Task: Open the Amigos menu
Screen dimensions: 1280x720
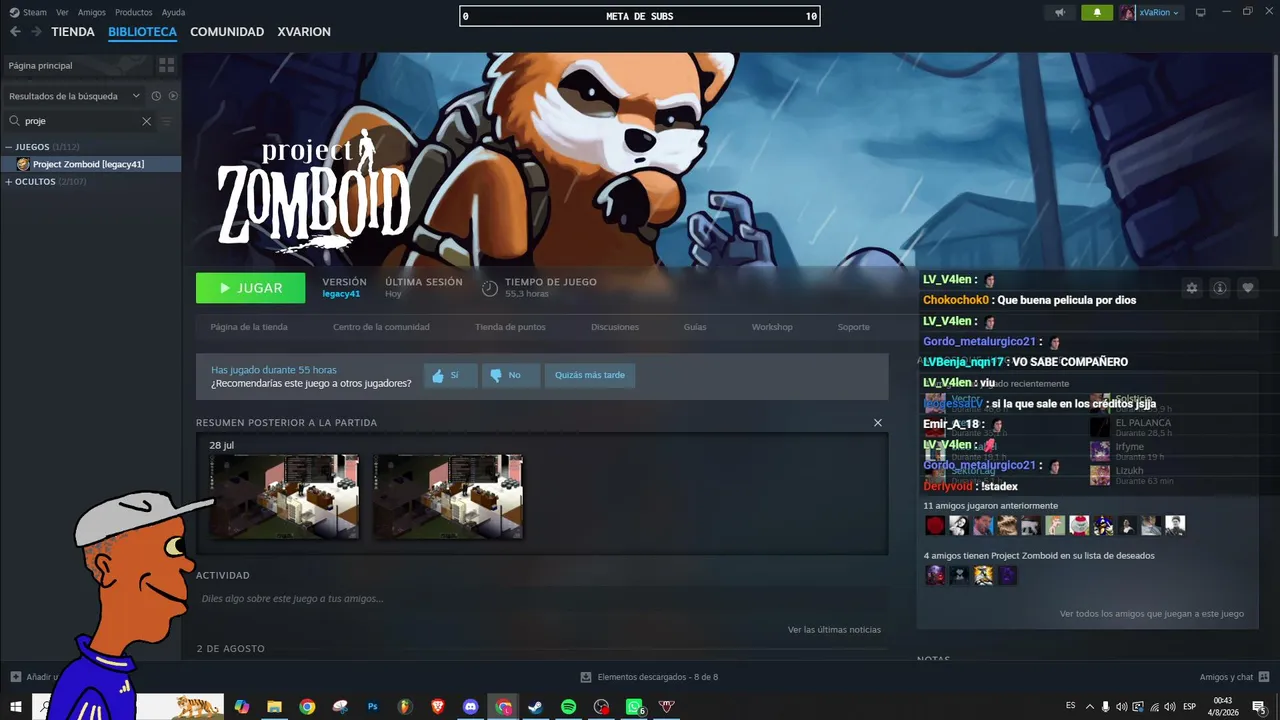Action: coord(92,13)
